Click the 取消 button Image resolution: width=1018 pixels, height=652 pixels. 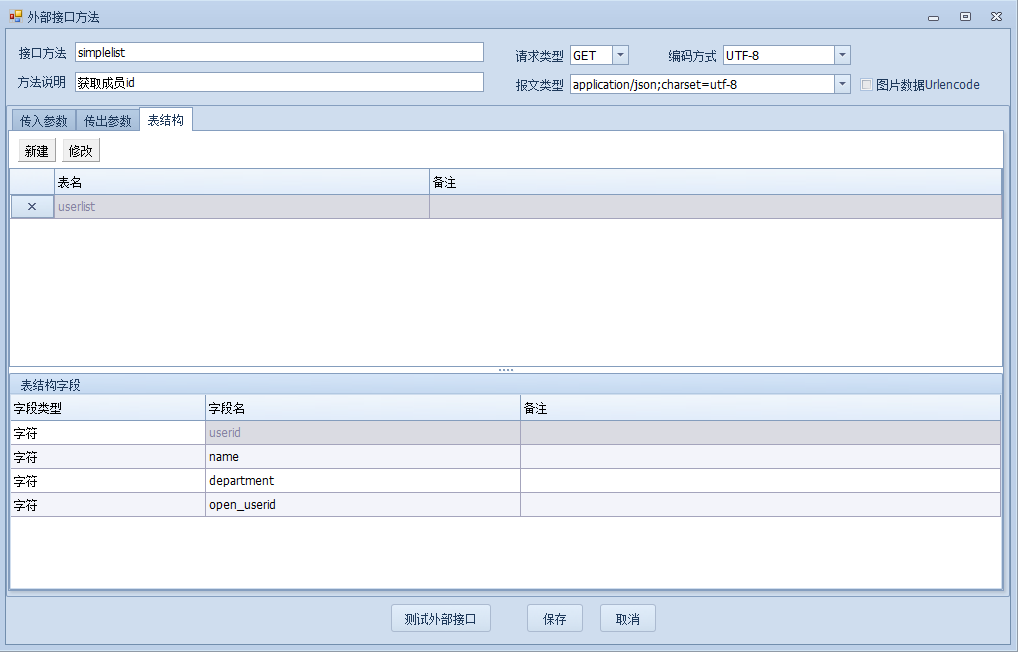pos(627,619)
